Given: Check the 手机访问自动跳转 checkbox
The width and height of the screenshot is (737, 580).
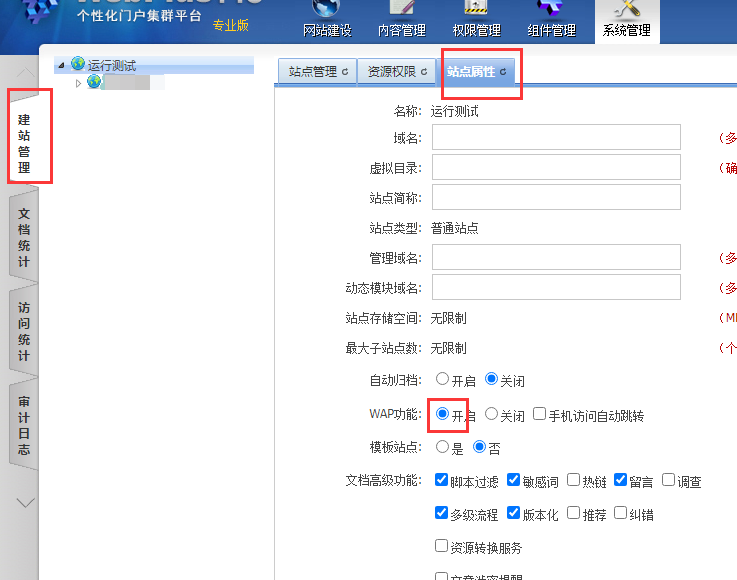Looking at the screenshot, I should [x=540, y=414].
